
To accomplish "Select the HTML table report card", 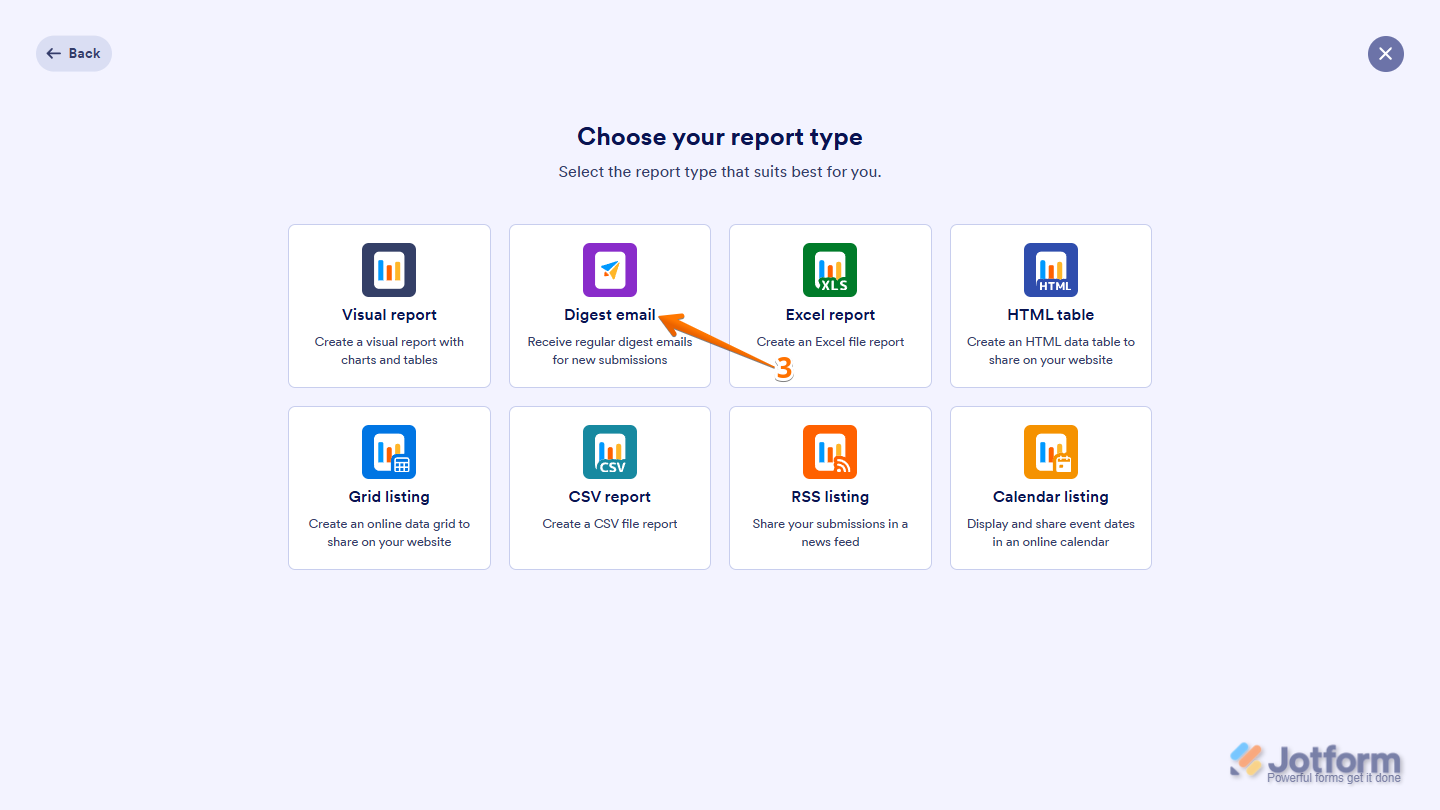I will click(1050, 305).
